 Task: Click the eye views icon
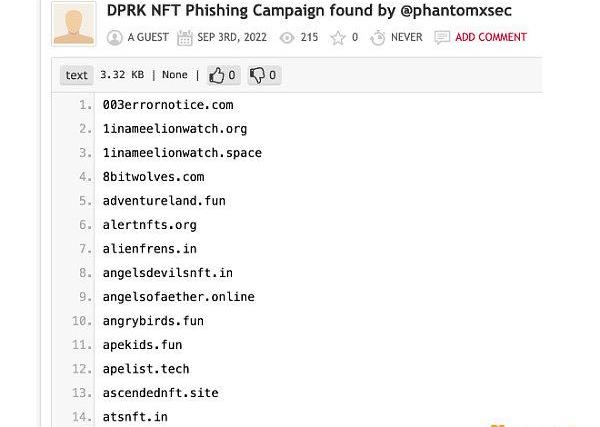(x=287, y=38)
